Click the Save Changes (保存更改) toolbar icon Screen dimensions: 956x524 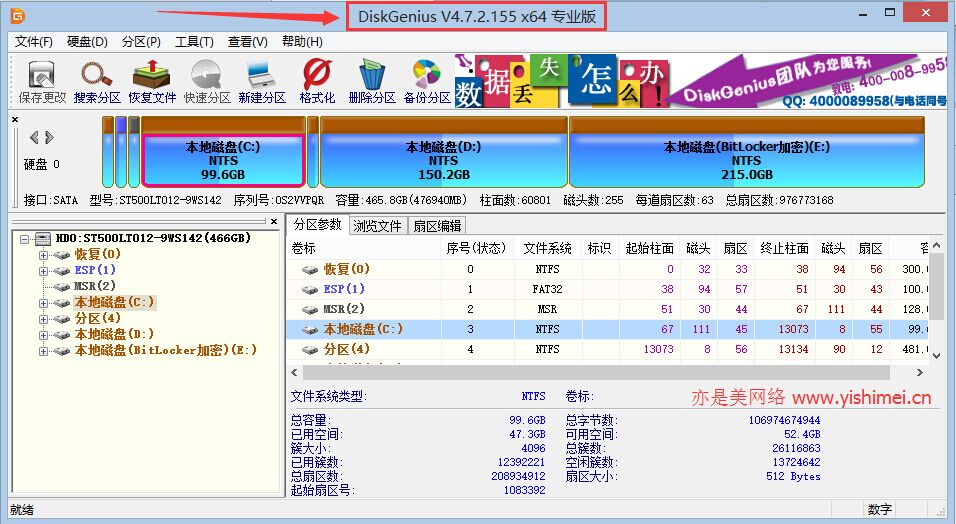tap(42, 81)
